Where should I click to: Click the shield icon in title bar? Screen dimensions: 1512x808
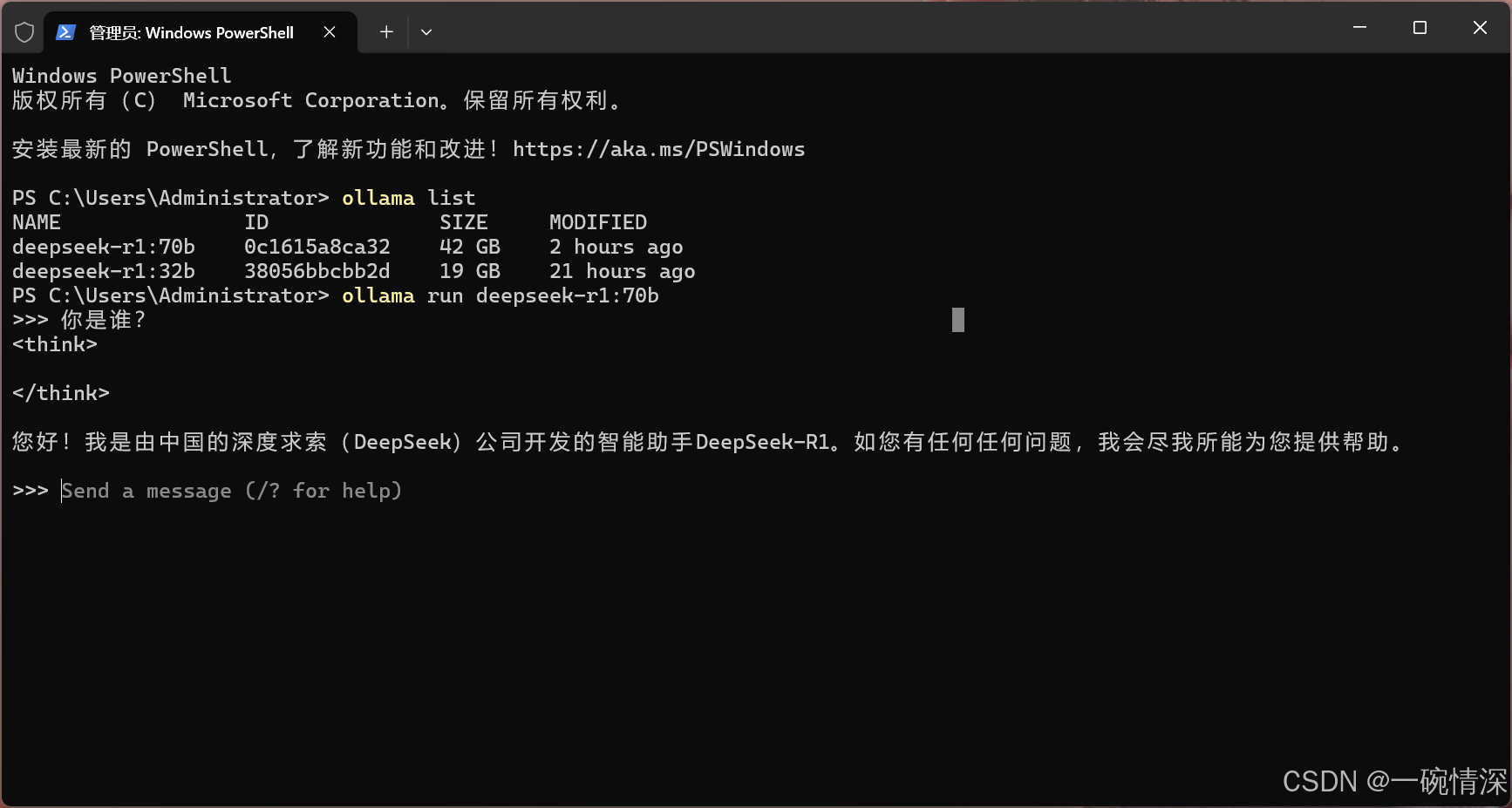coord(24,32)
